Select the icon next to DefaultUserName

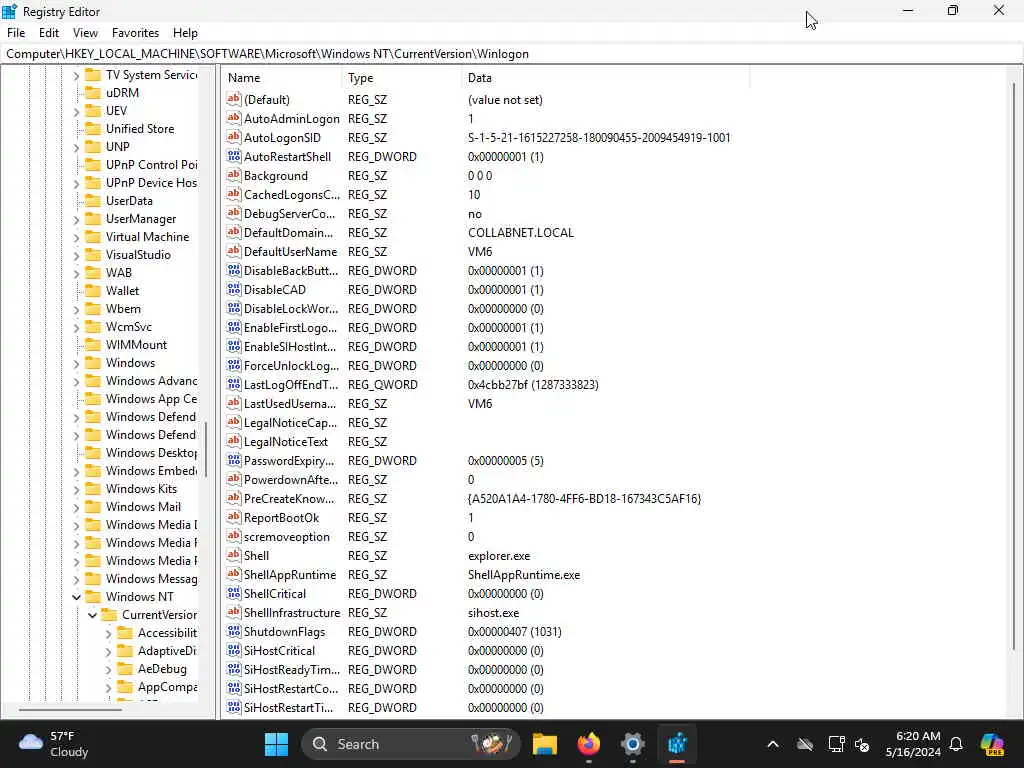(233, 251)
